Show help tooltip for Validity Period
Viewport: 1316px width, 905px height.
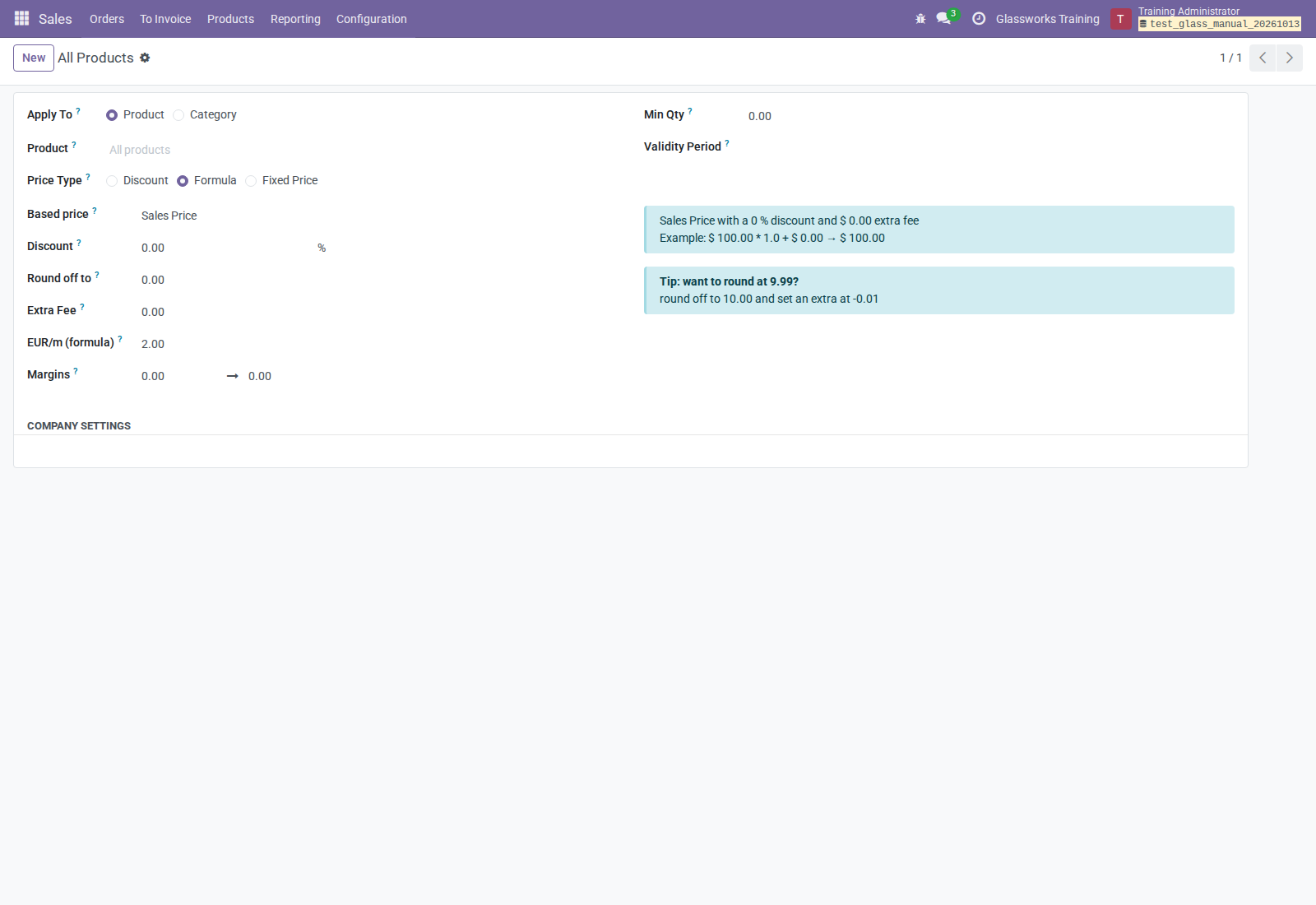(727, 142)
